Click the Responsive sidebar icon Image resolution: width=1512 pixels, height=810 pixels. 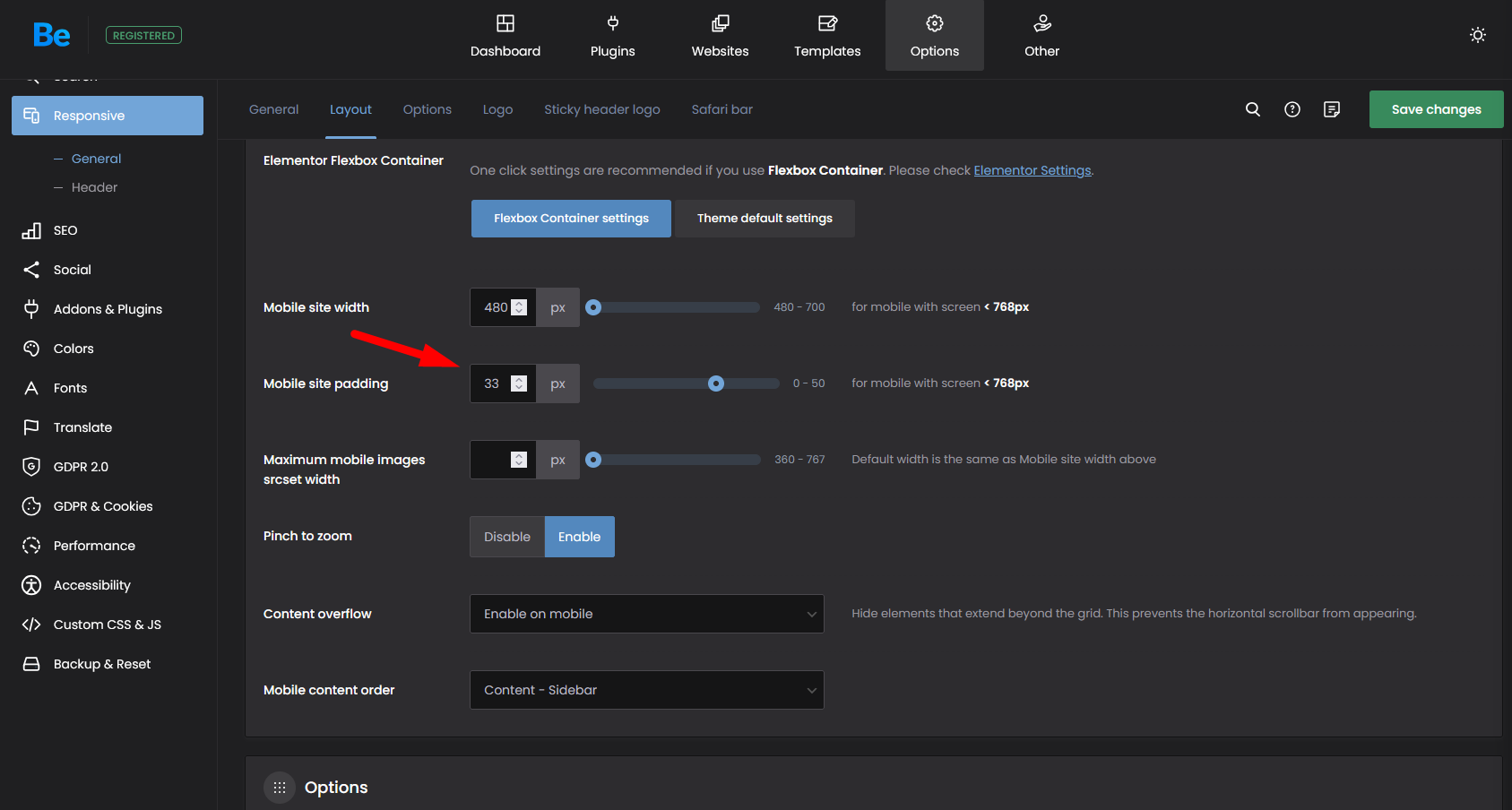click(x=31, y=116)
